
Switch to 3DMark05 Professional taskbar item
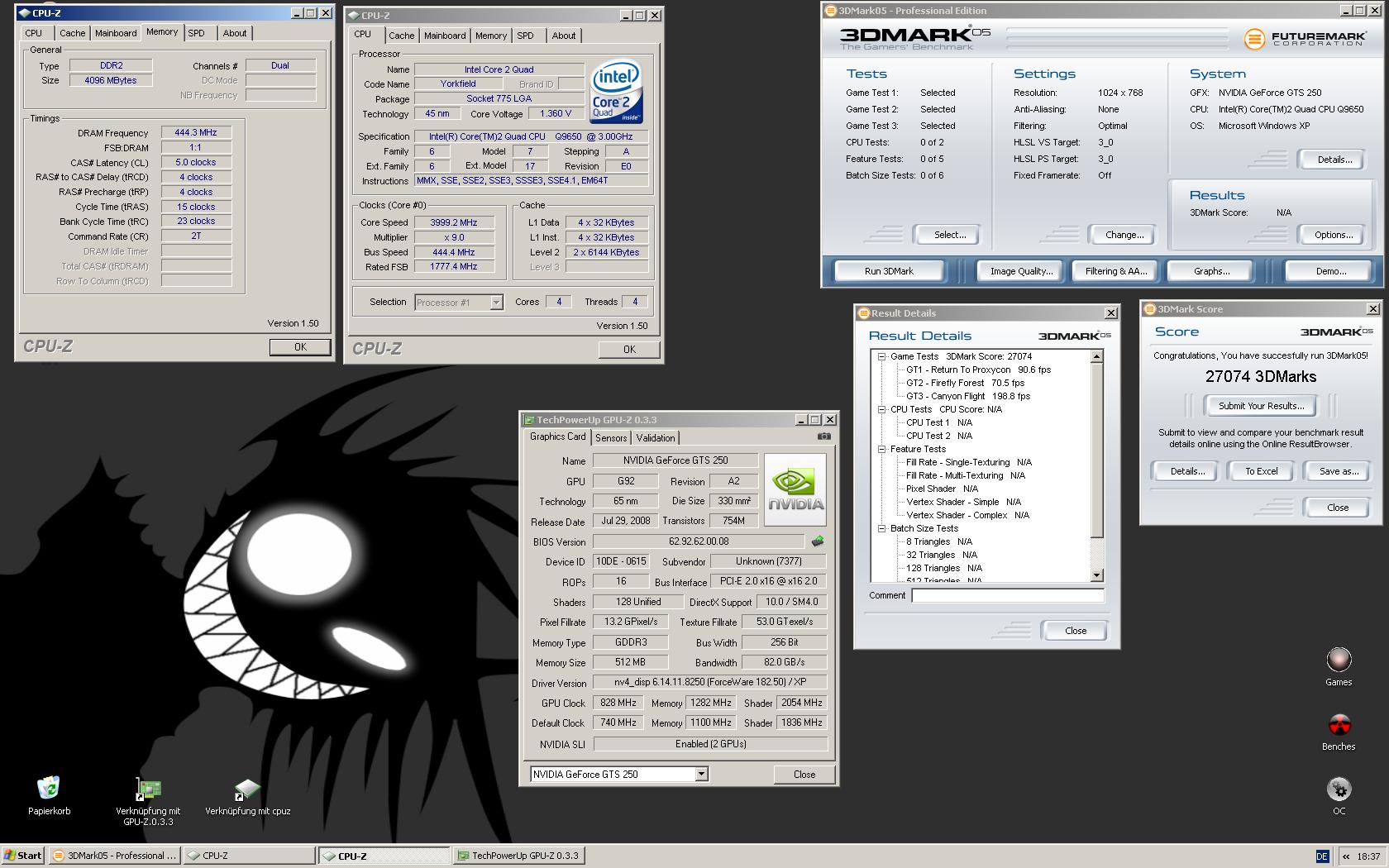(115, 856)
